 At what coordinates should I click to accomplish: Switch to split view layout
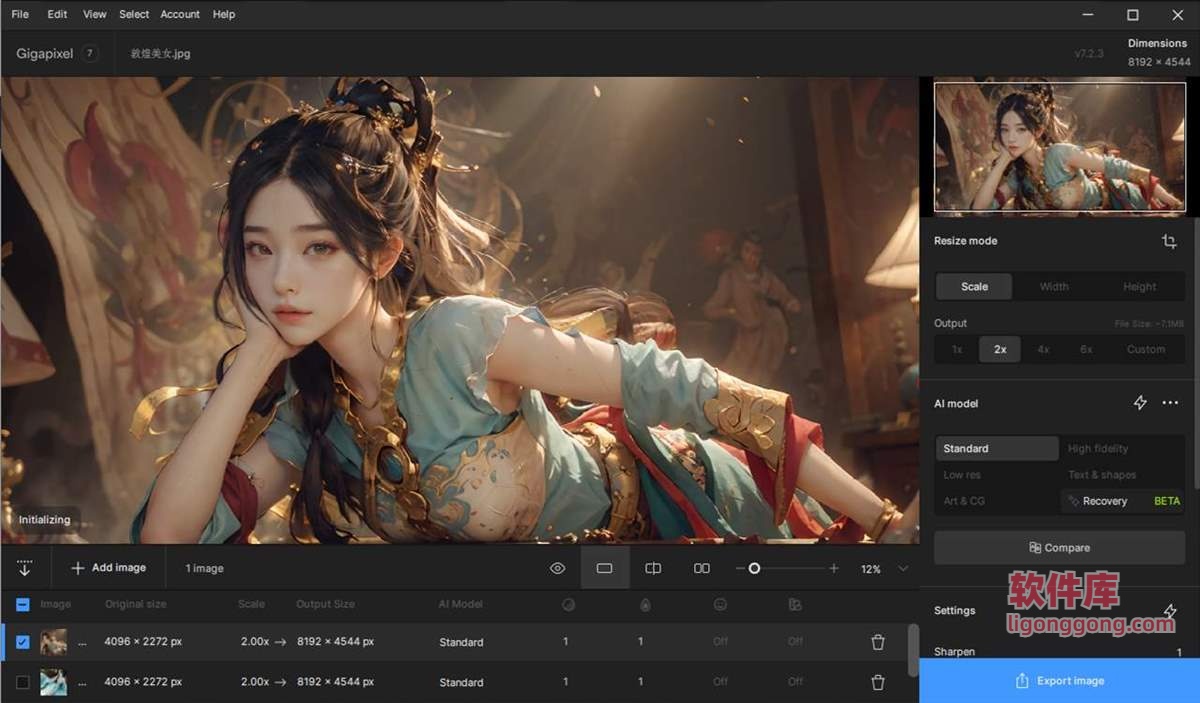click(653, 568)
